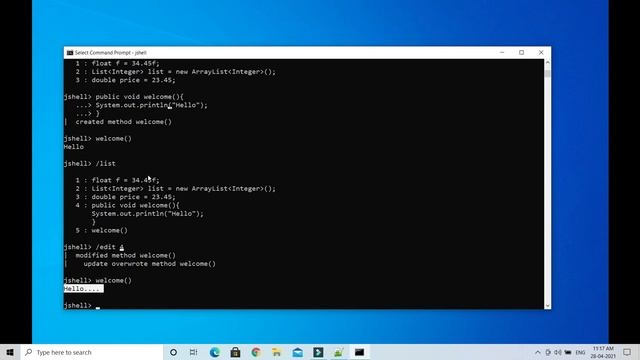Close the Command Prompt jshell window
This screenshot has height=360, width=640.
point(541,52)
